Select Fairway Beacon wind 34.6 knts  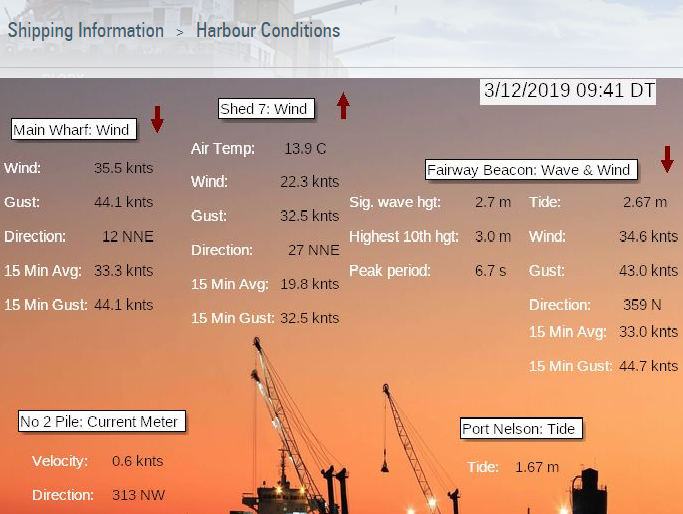(649, 237)
